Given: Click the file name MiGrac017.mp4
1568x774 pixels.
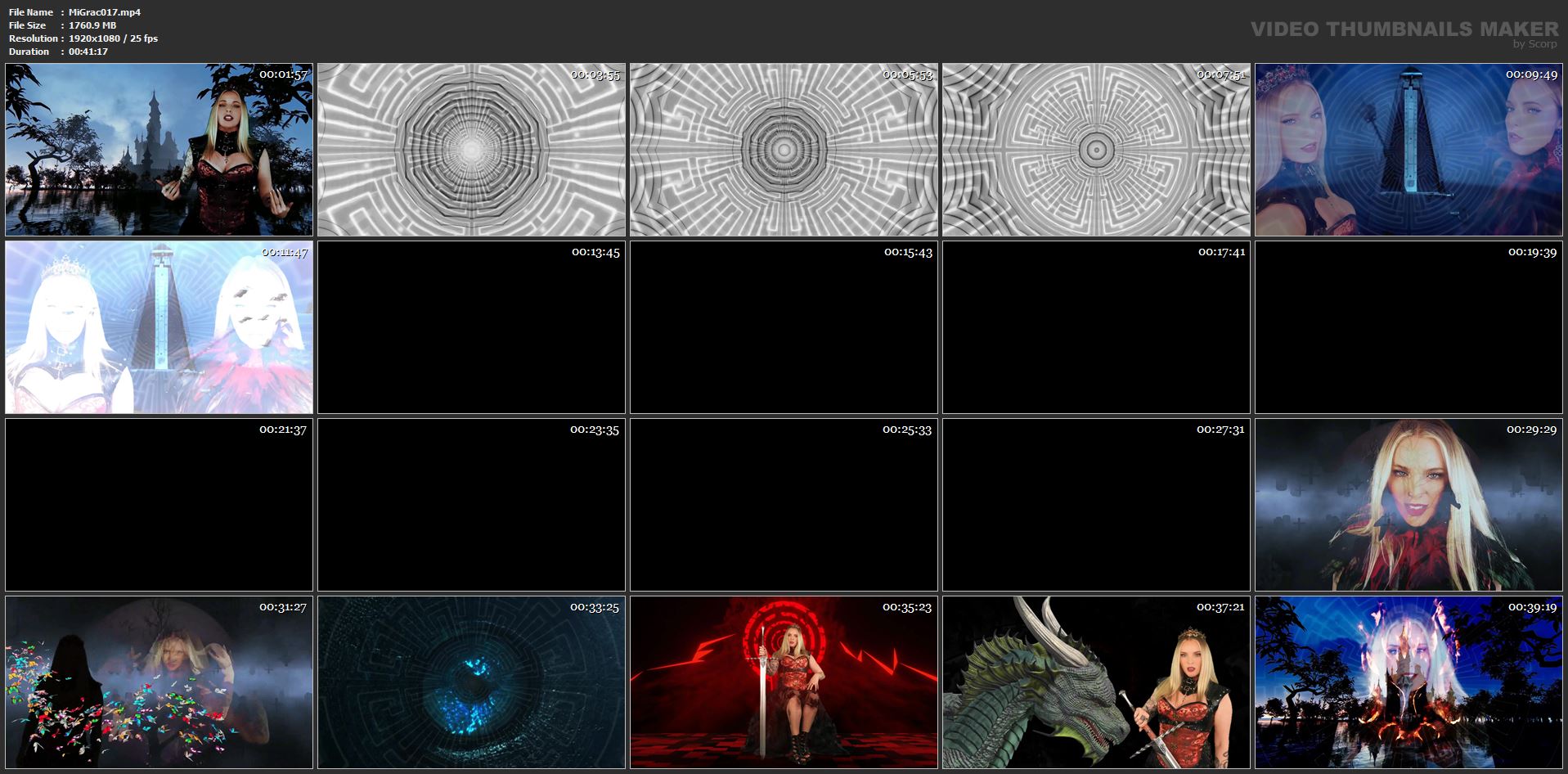Looking at the screenshot, I should 105,12.
